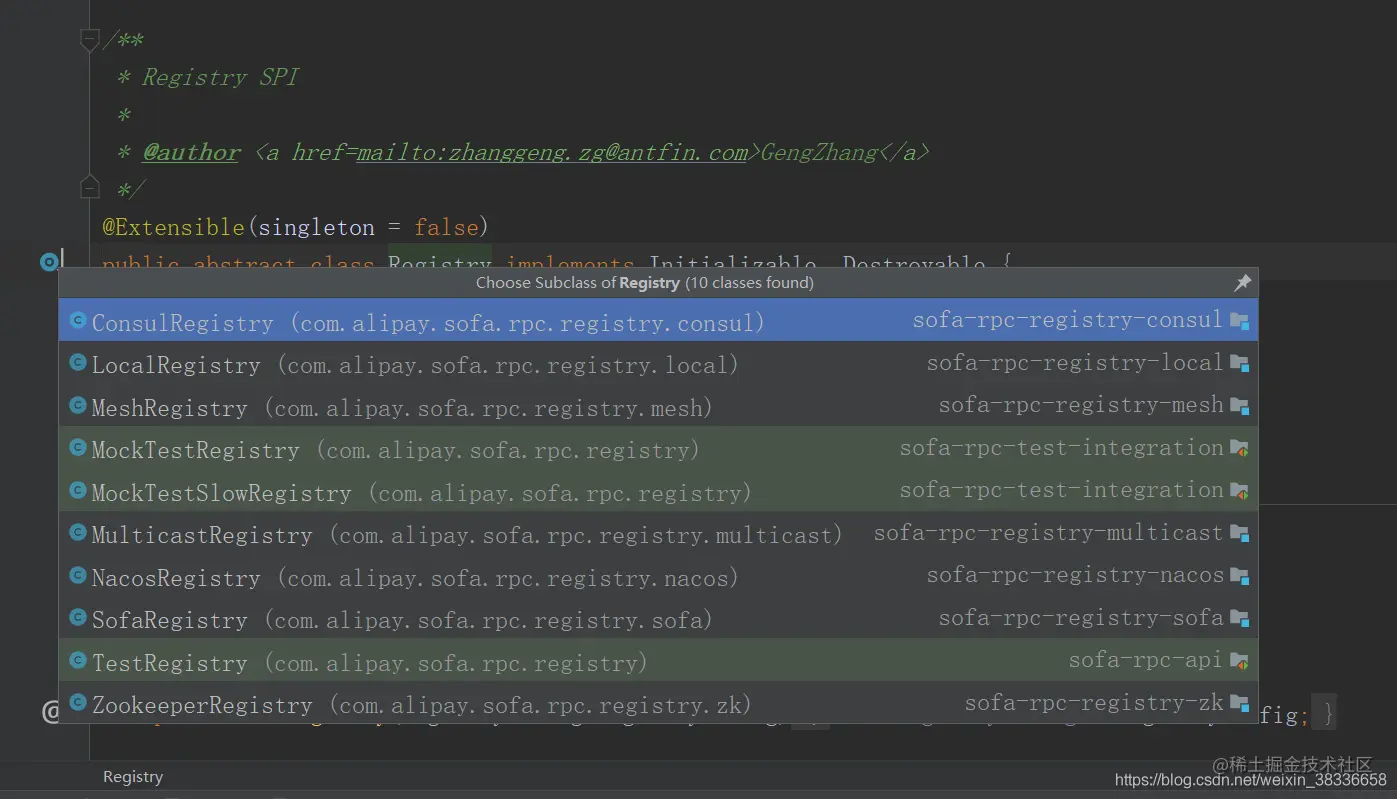This screenshot has width=1397, height=799.
Task: Pin the Choose Subclass popup
Action: pyautogui.click(x=1242, y=283)
